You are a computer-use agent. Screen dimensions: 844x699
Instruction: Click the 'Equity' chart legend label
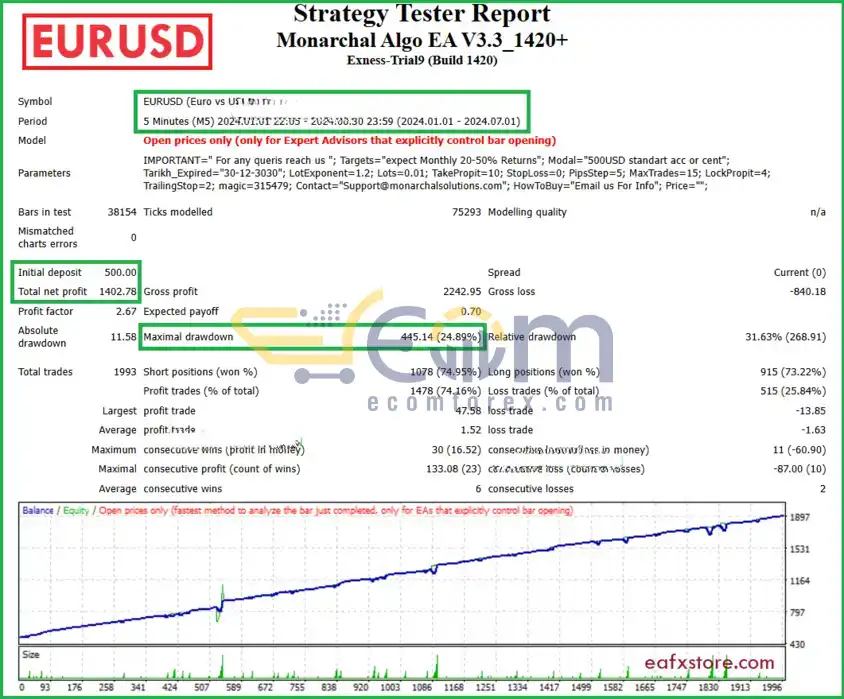coord(76,510)
